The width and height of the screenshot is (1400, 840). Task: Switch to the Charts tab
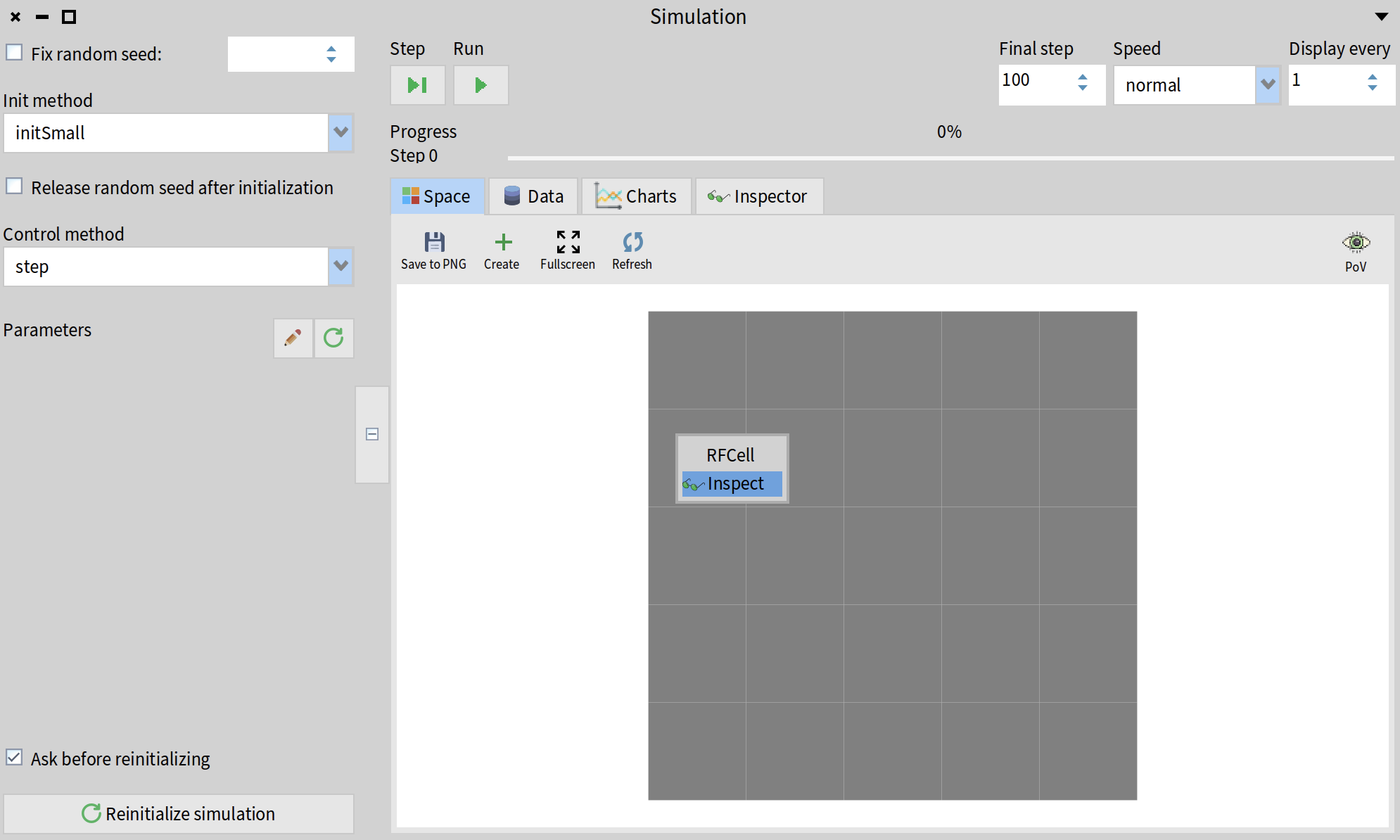click(x=636, y=196)
